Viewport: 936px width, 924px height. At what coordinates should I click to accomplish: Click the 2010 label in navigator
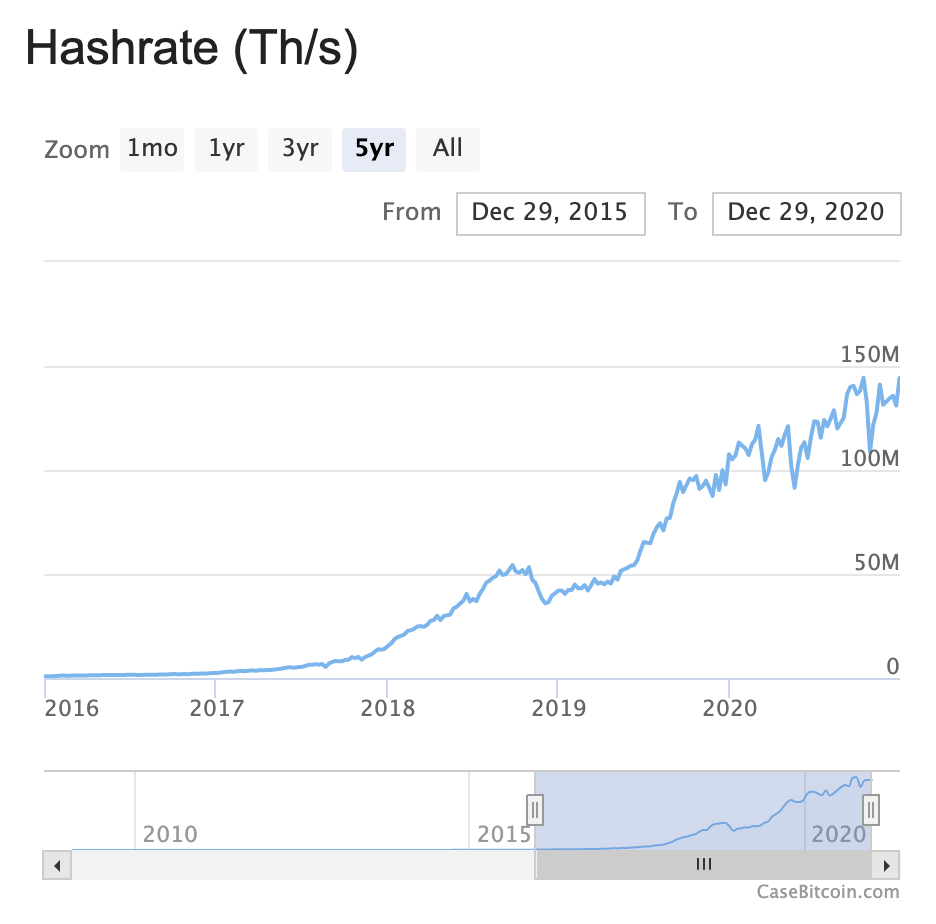170,833
